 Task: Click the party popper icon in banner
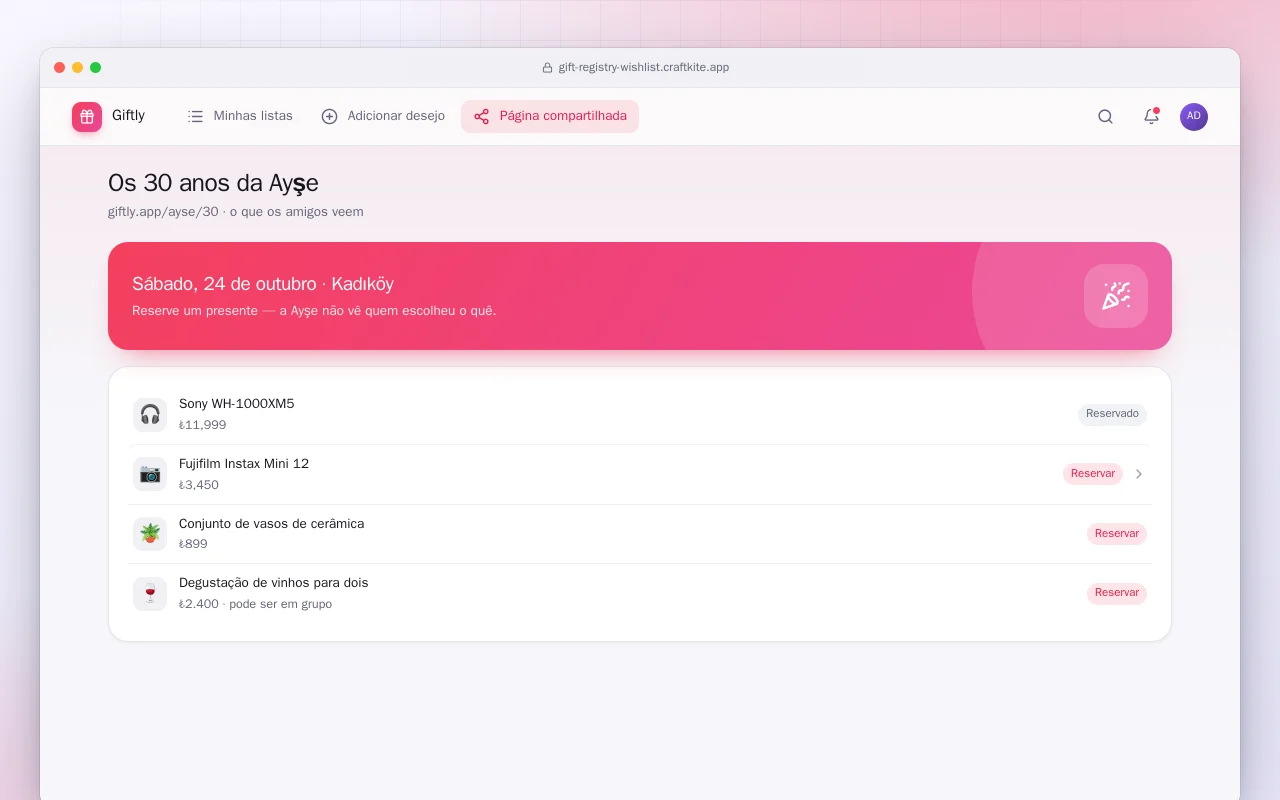(1116, 296)
